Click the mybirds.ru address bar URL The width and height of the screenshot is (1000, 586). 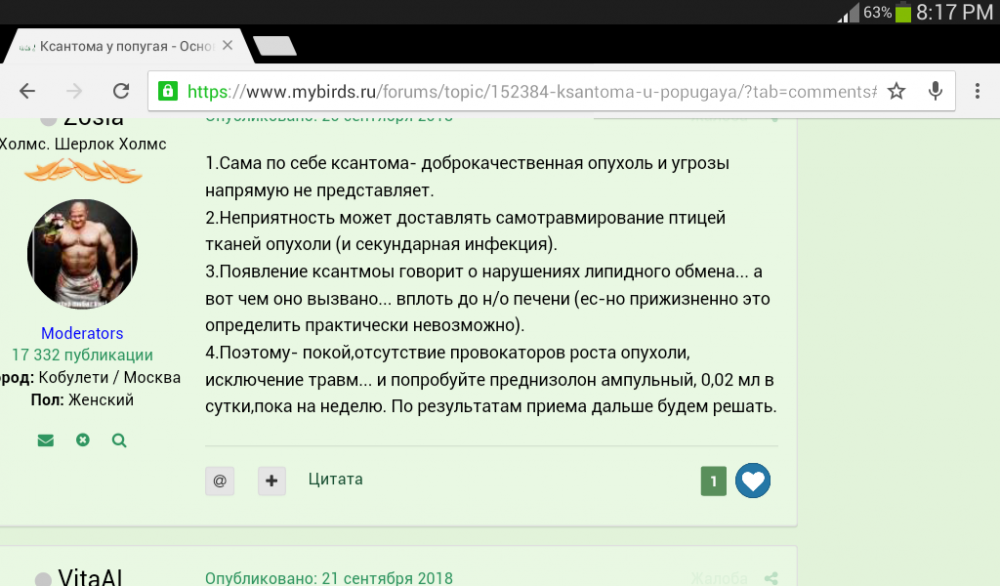(x=531, y=92)
